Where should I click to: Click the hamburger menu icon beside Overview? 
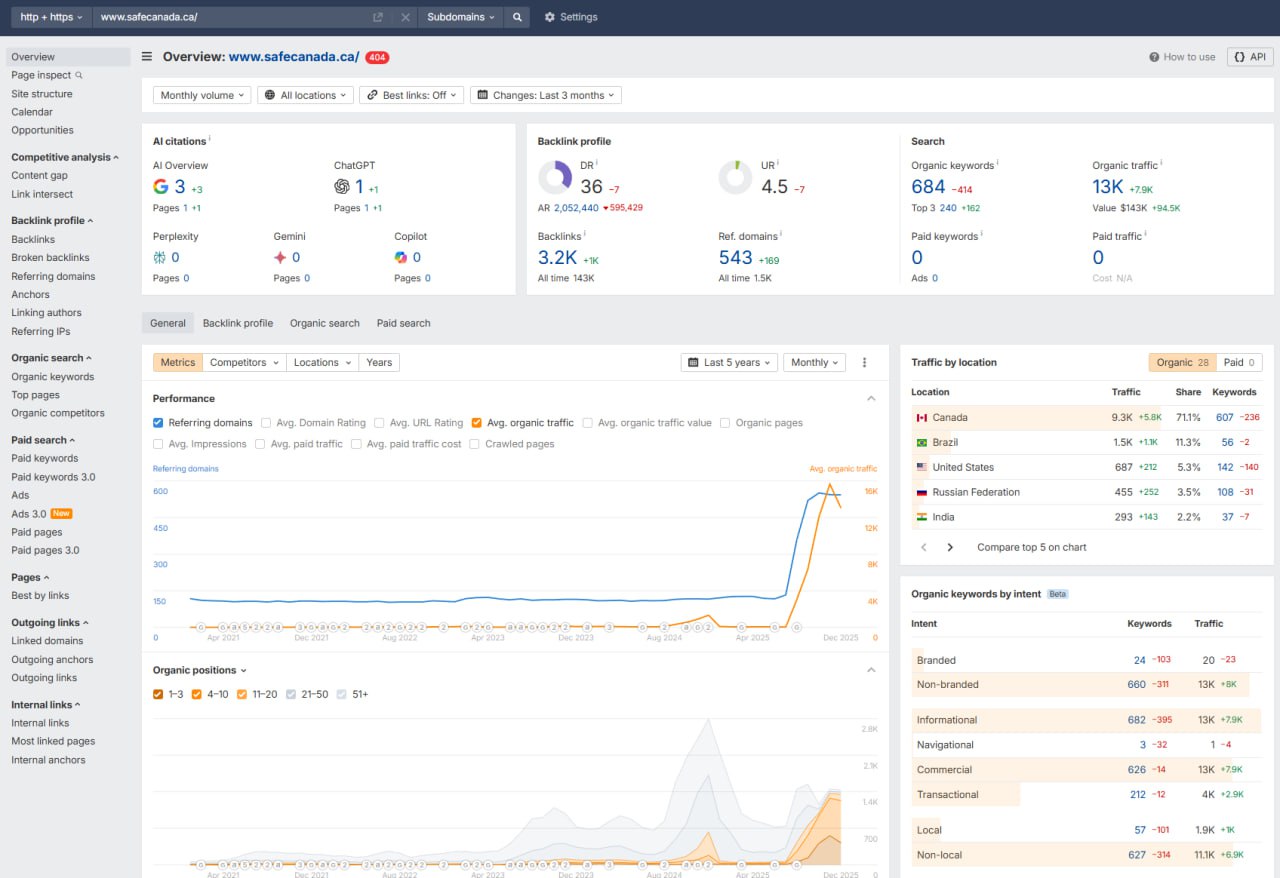coord(147,57)
